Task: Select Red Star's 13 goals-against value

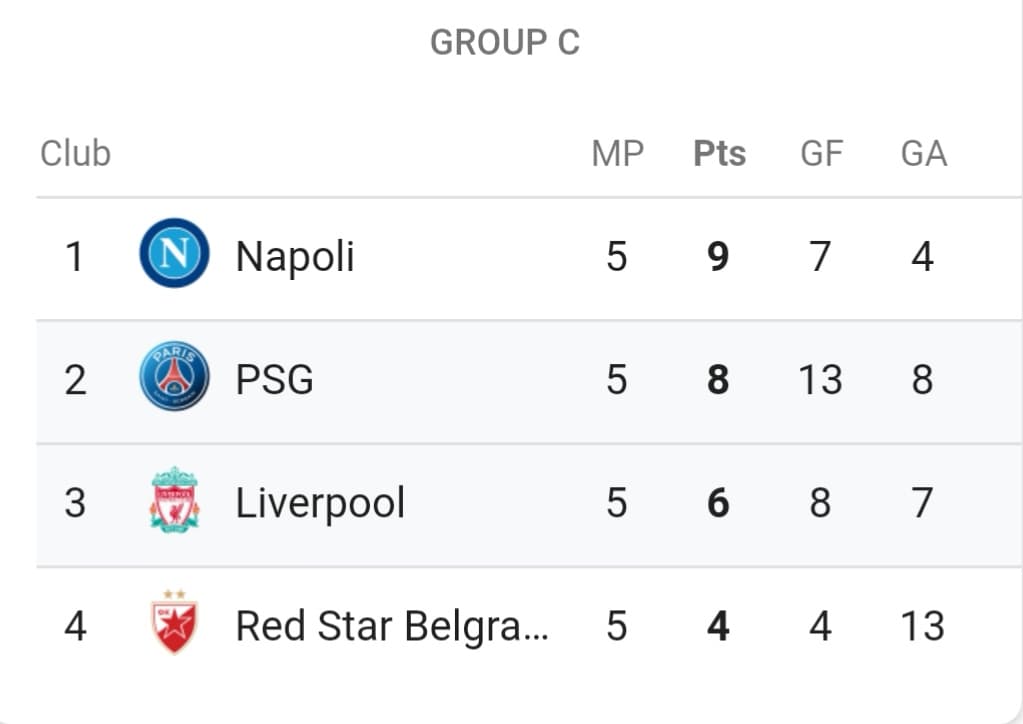Action: [923, 626]
